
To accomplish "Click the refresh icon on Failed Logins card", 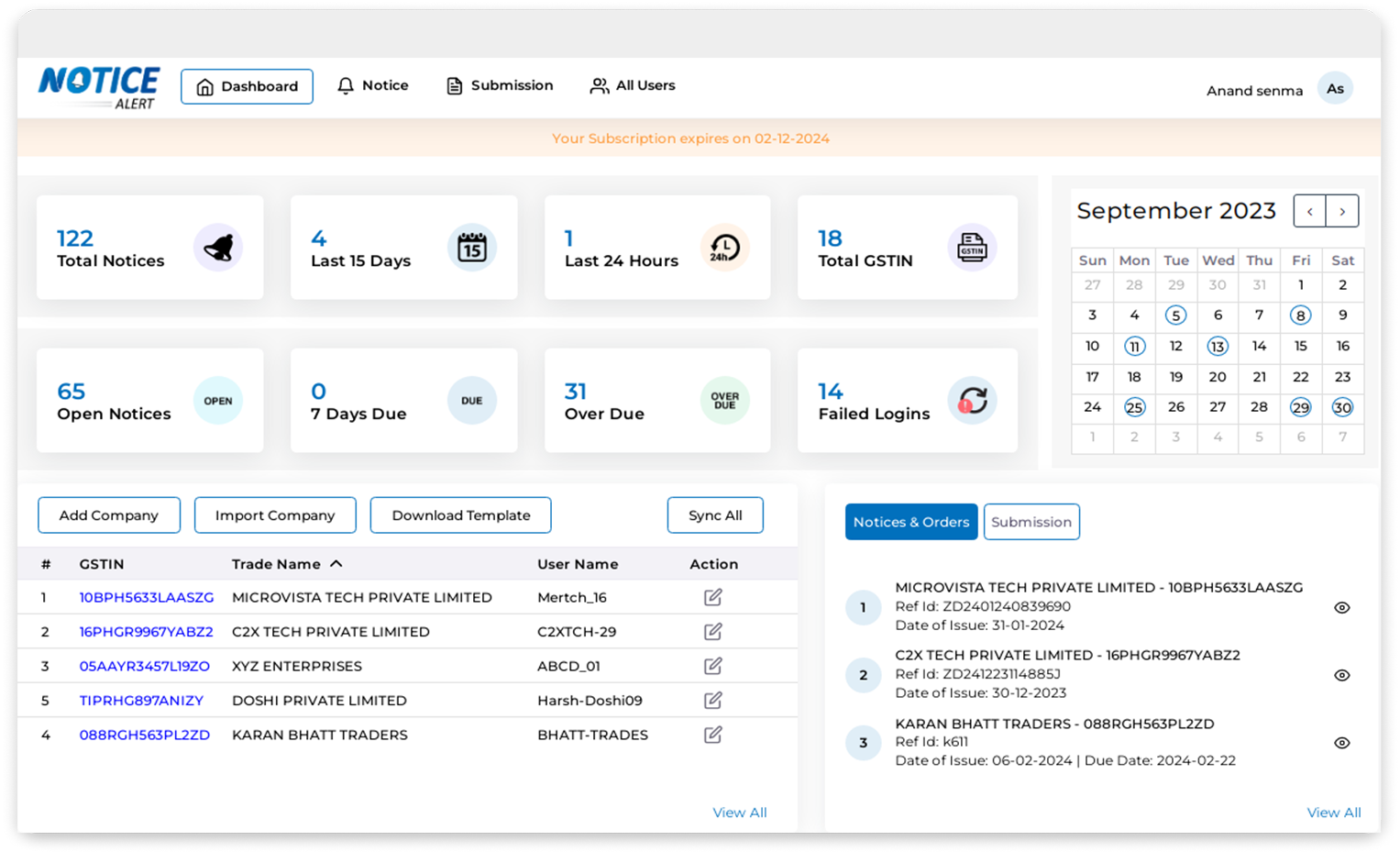I will [972, 401].
